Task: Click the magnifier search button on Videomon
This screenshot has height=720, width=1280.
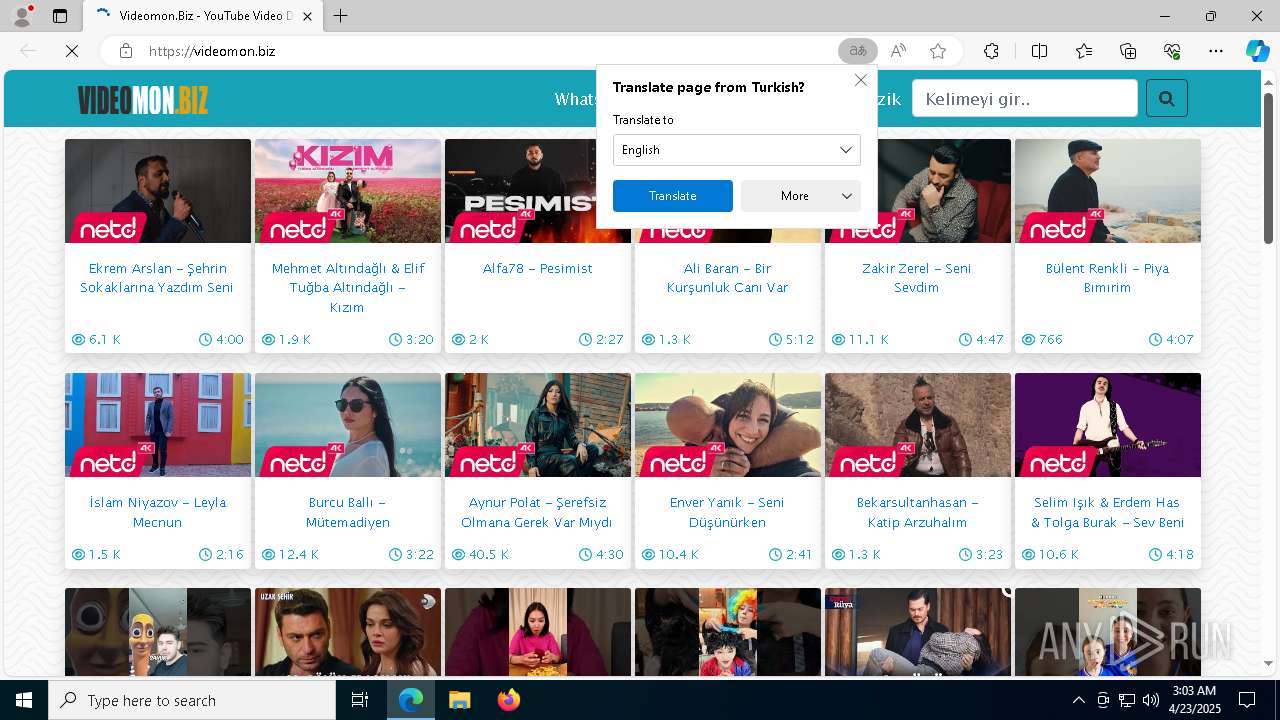Action: 1166,98
